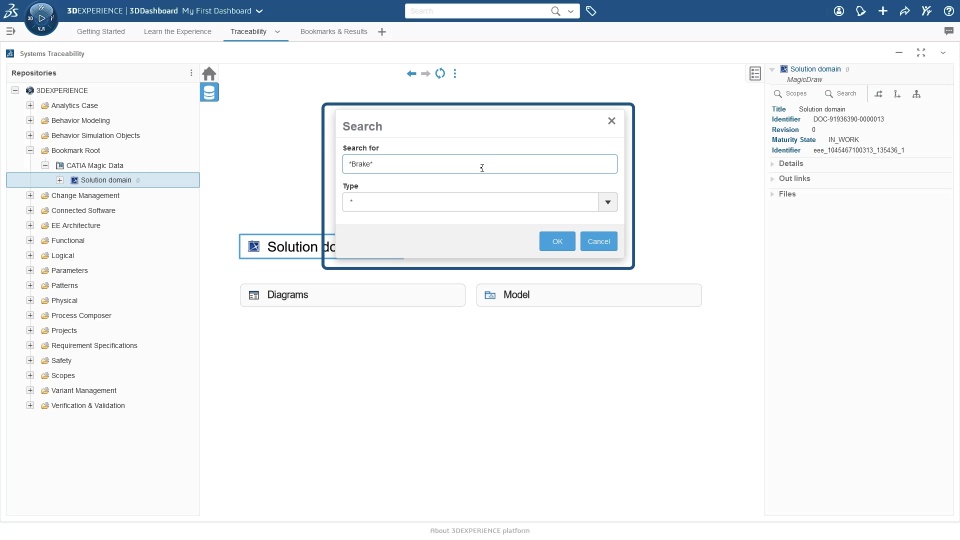This screenshot has width=960, height=540.
Task: Select the Traceability tab
Action: coord(248,31)
